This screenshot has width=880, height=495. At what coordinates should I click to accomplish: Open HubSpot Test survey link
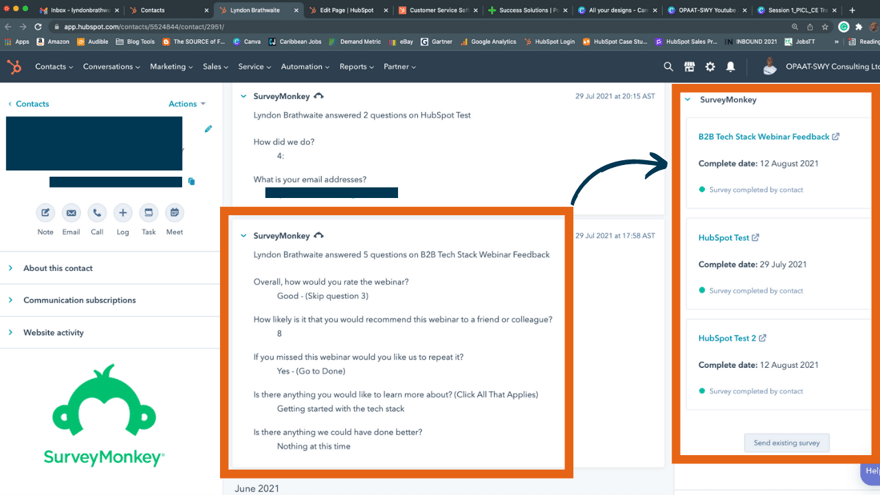723,237
